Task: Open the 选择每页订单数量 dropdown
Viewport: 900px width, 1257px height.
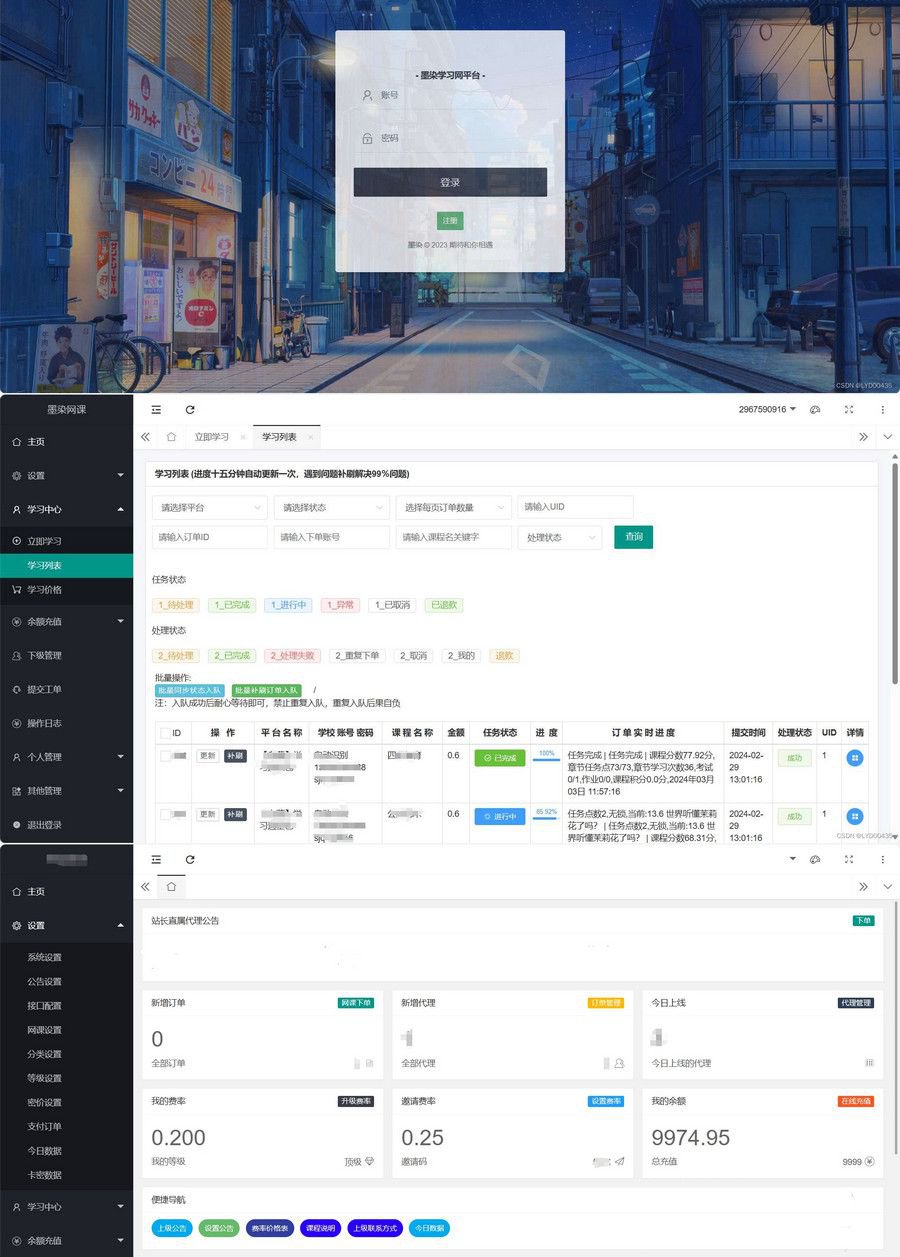Action: tap(453, 508)
